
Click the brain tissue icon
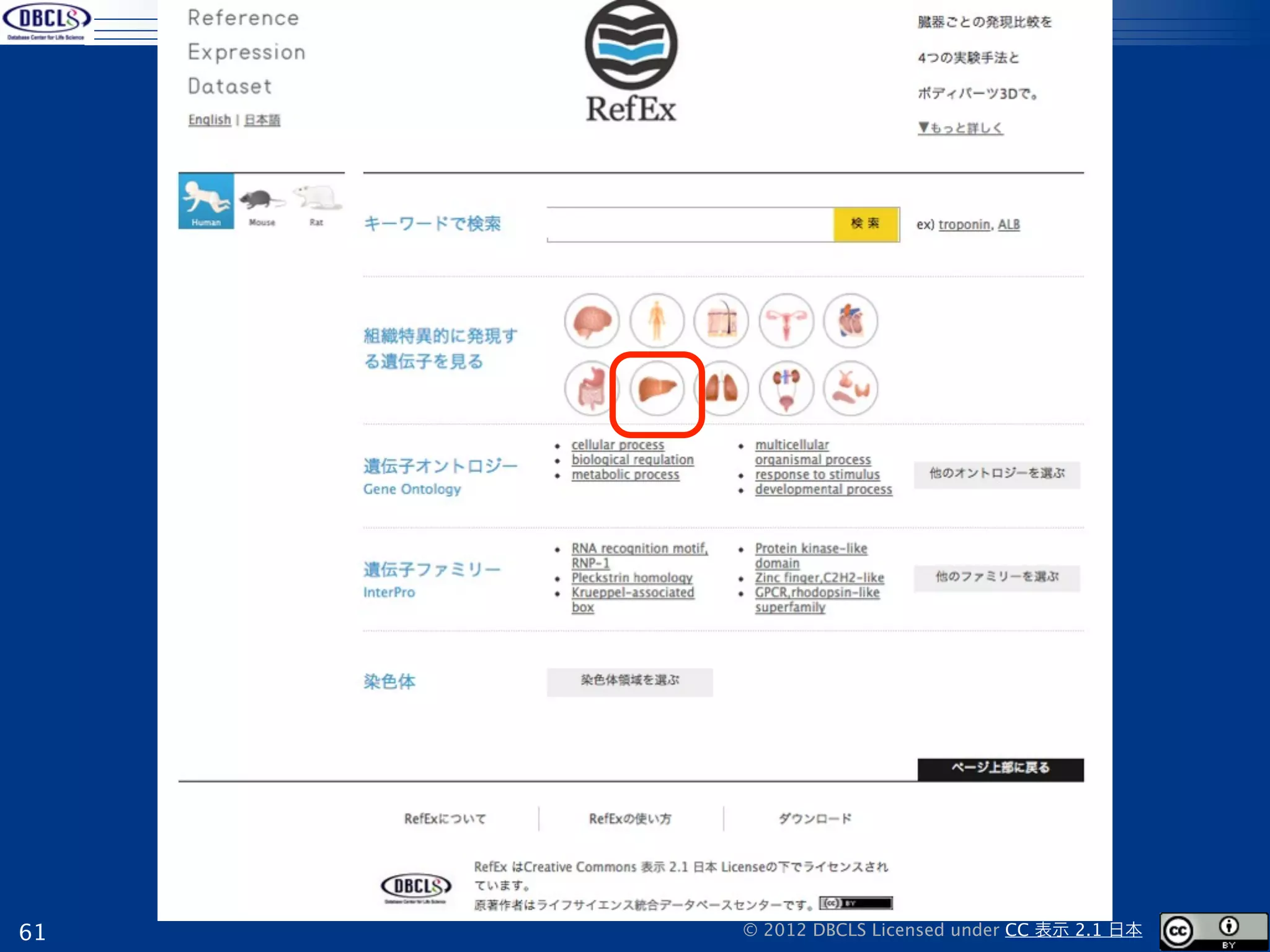(x=592, y=321)
